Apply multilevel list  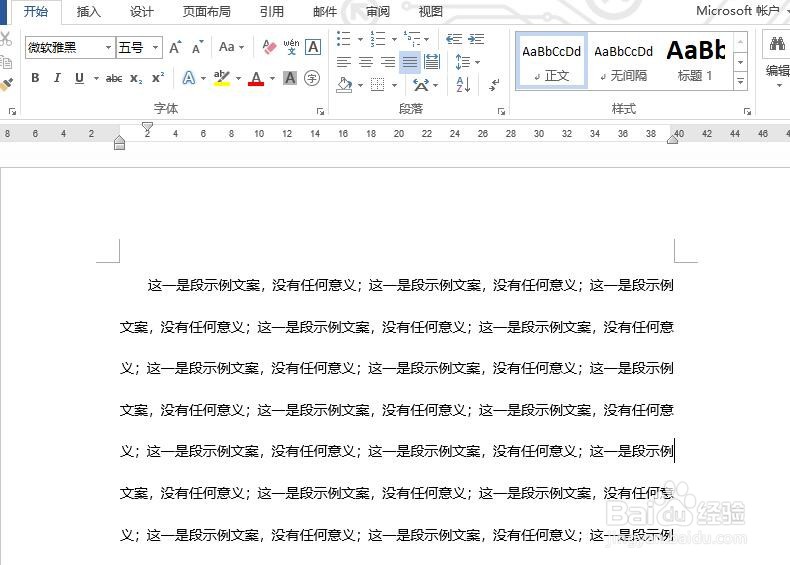412,39
